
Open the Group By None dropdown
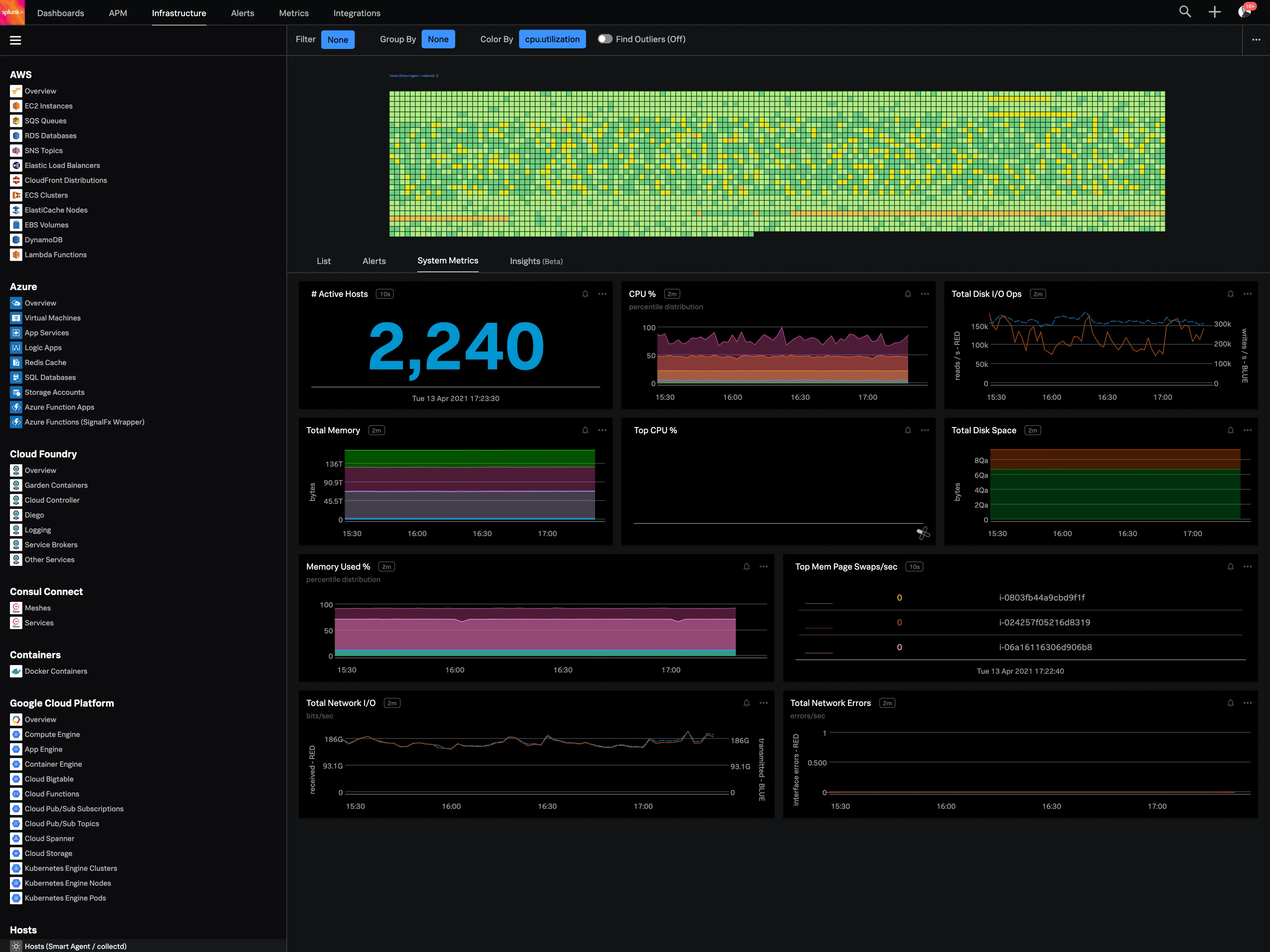point(438,39)
